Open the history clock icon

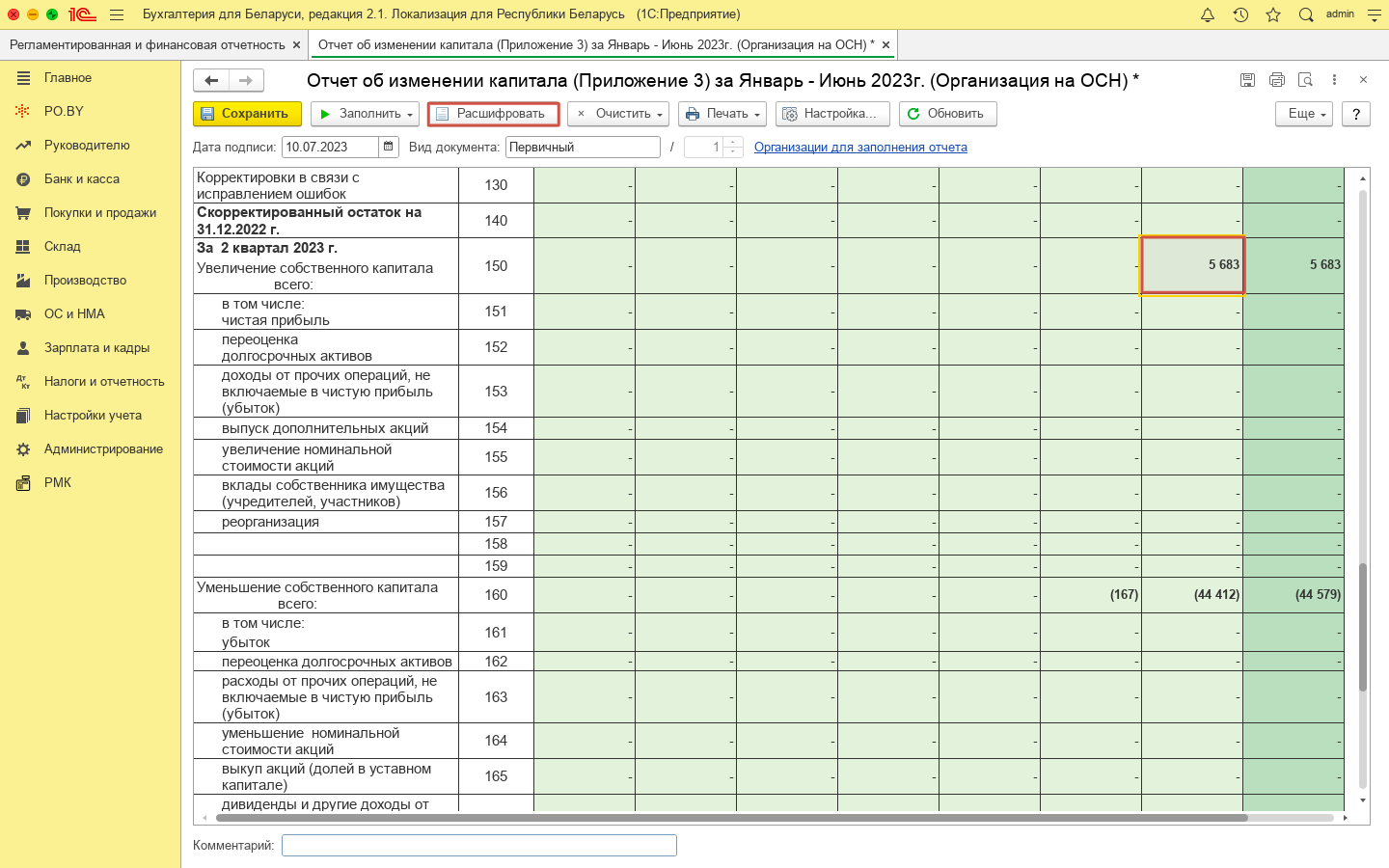coord(1240,14)
